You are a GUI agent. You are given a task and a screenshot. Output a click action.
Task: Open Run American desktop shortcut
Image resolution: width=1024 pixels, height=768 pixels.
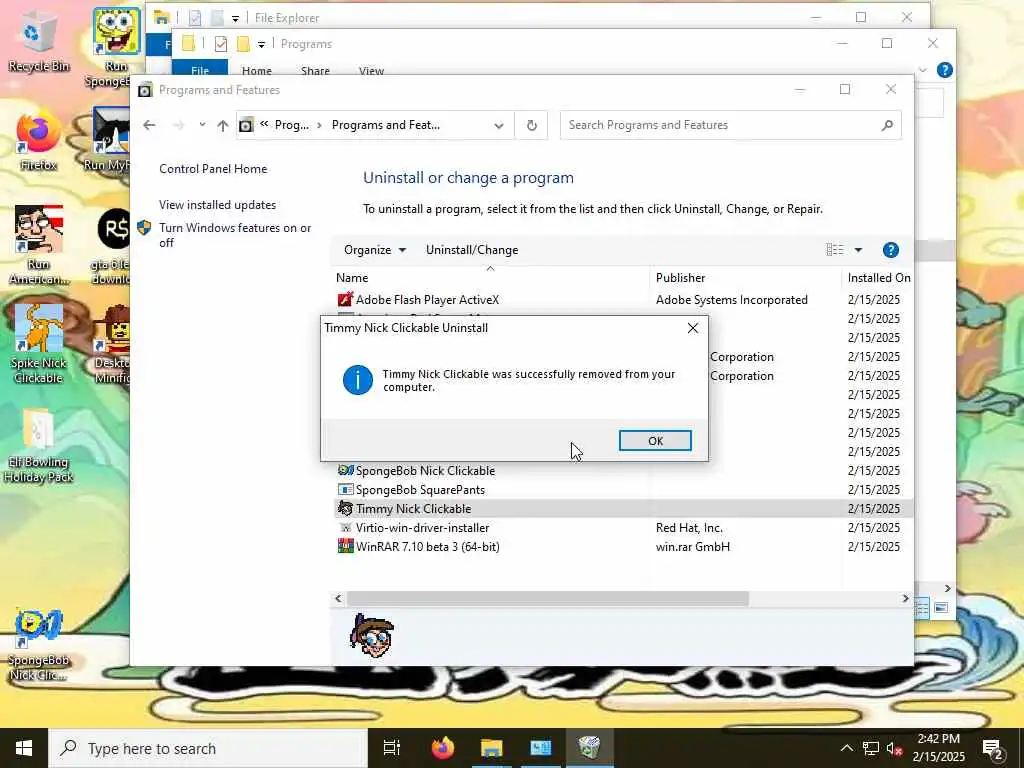[39, 245]
